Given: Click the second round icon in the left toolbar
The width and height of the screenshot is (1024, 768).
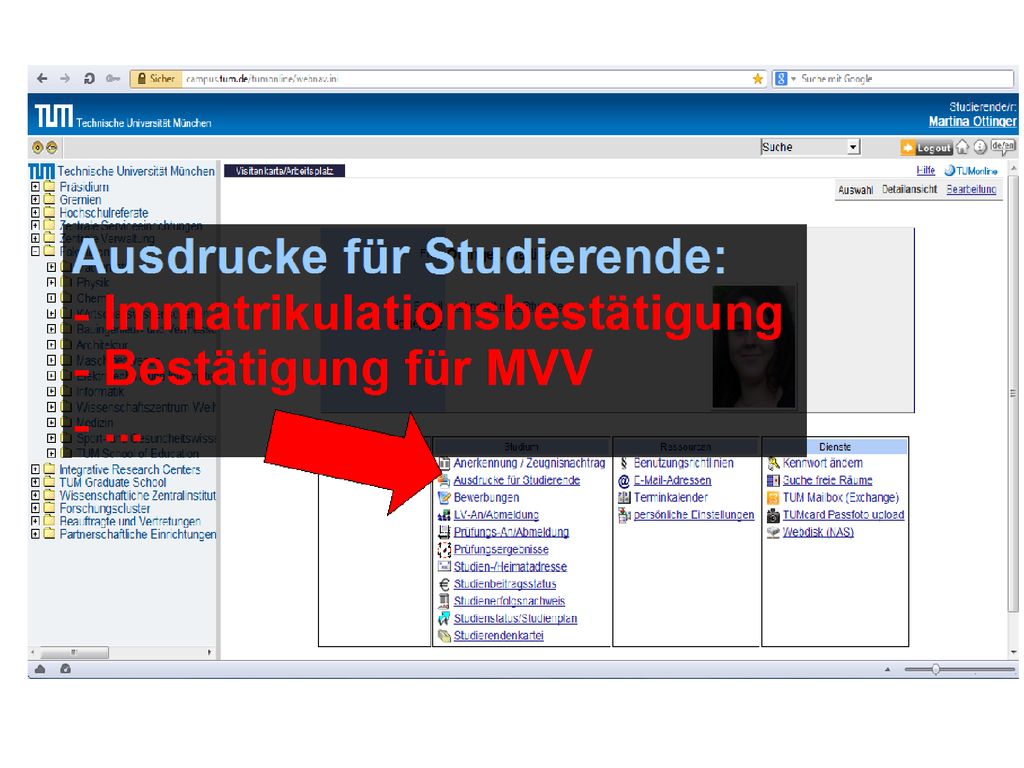Looking at the screenshot, I should point(52,148).
